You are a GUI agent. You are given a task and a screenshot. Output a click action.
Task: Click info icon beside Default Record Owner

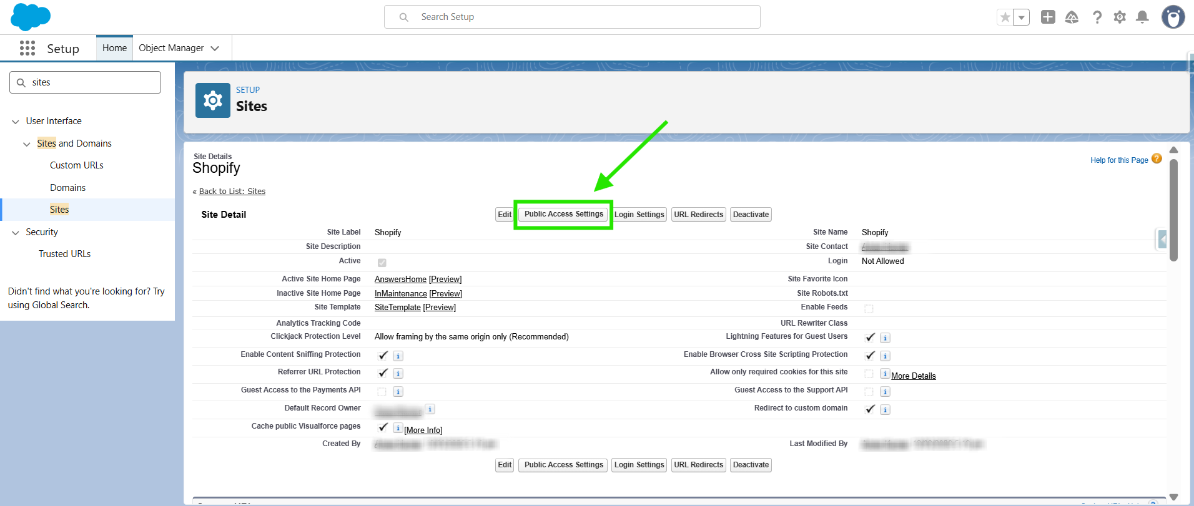[430, 409]
